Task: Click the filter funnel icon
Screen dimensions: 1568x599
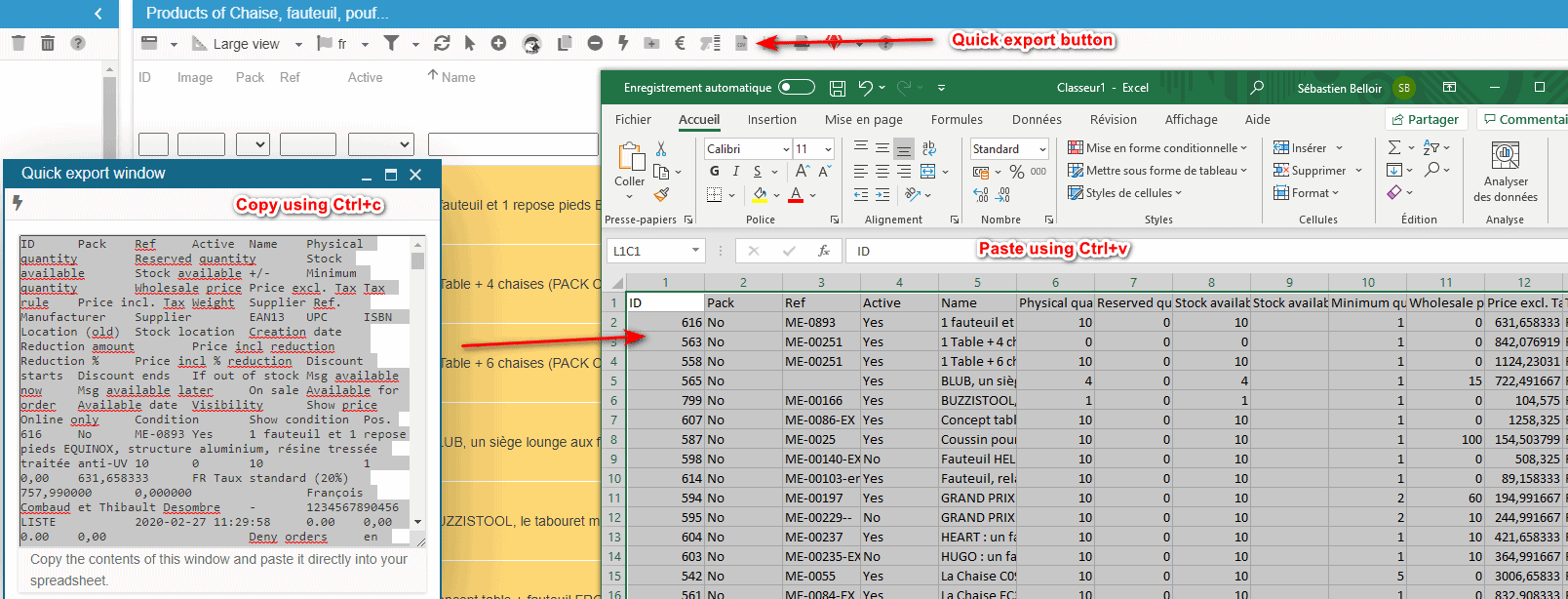Action: coord(391,43)
